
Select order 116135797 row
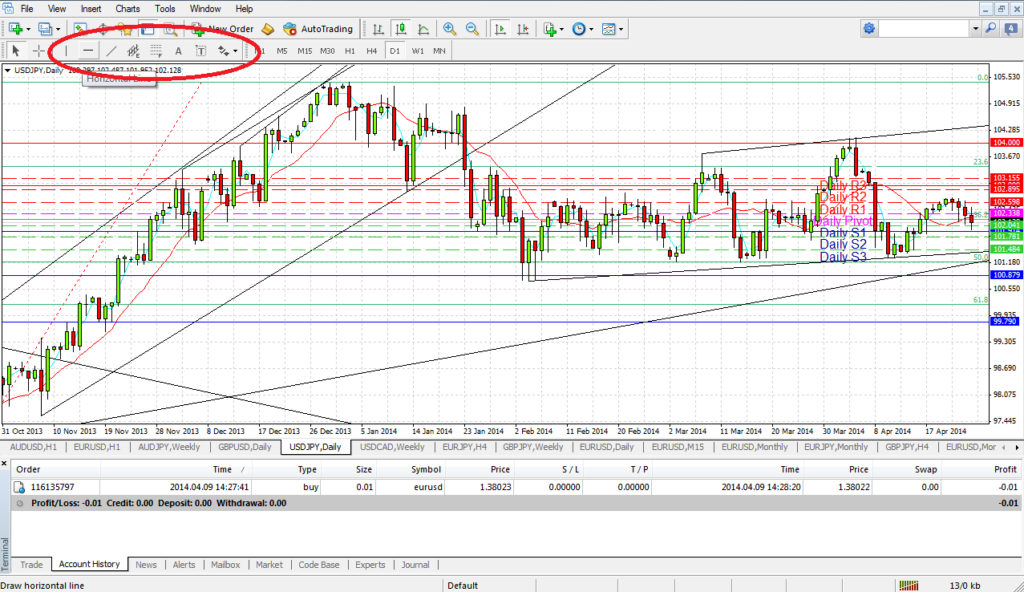click(515, 487)
